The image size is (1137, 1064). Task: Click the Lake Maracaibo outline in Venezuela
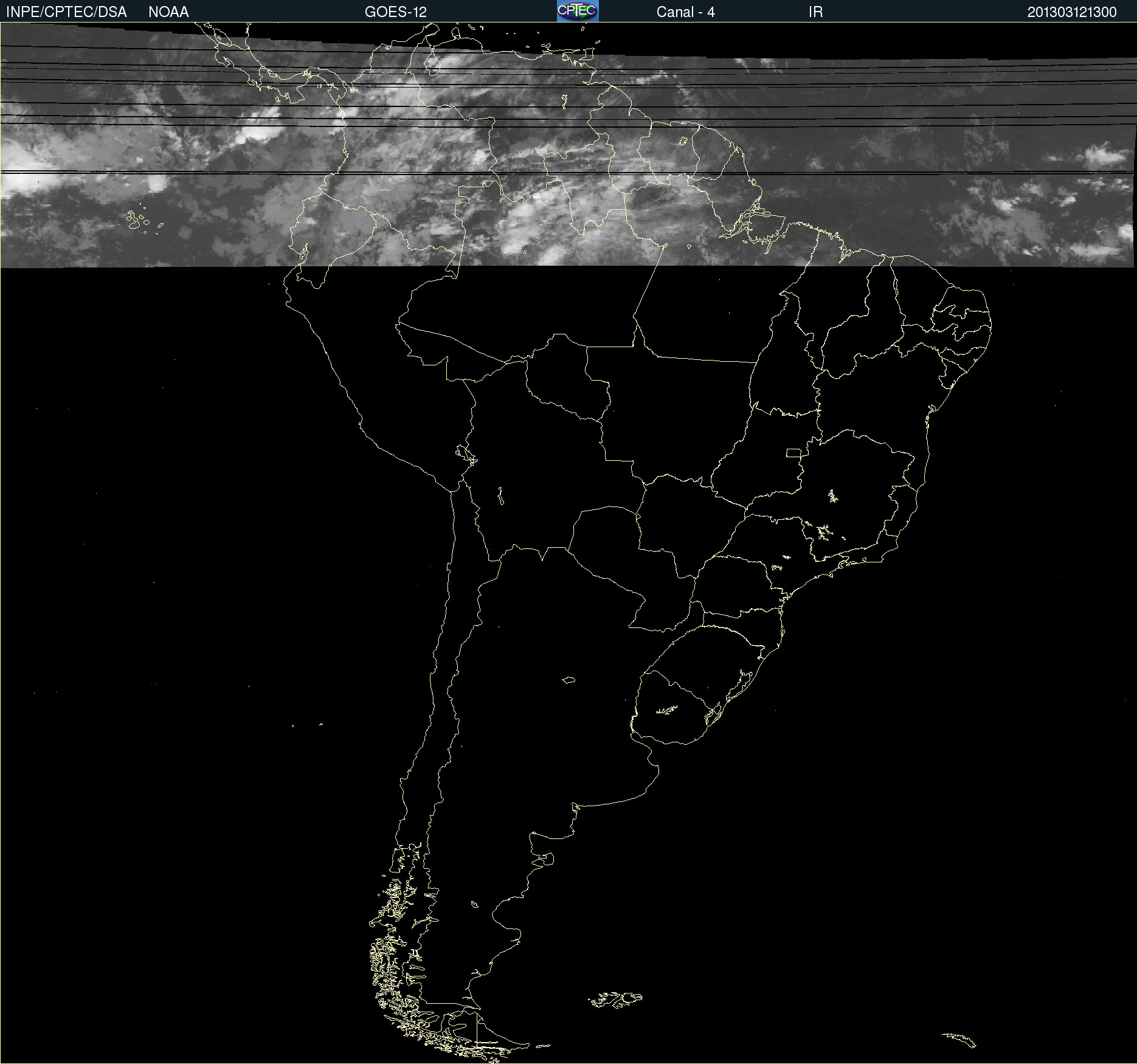(x=432, y=63)
